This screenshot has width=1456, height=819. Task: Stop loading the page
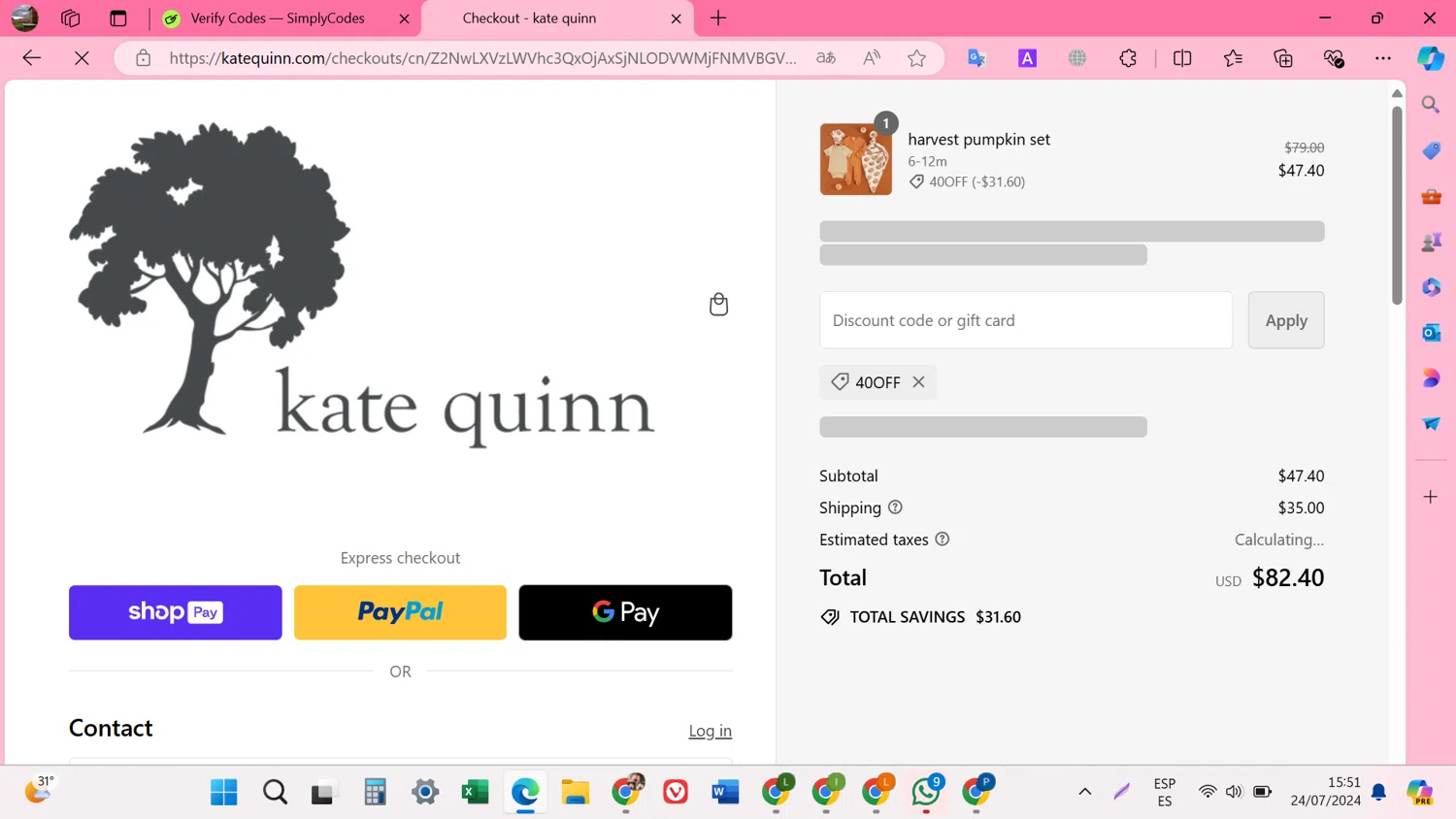tap(82, 58)
